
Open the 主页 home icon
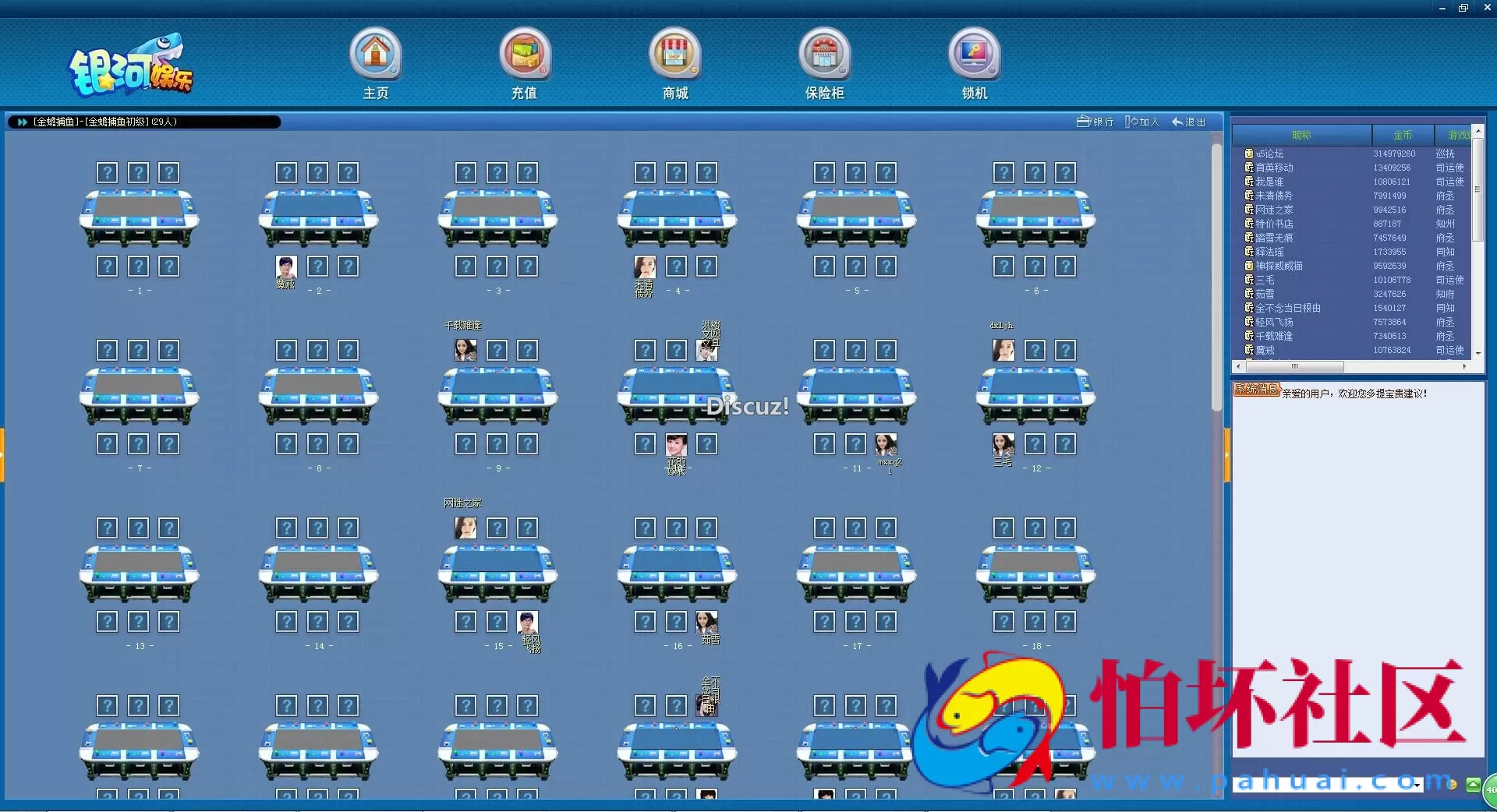[375, 55]
